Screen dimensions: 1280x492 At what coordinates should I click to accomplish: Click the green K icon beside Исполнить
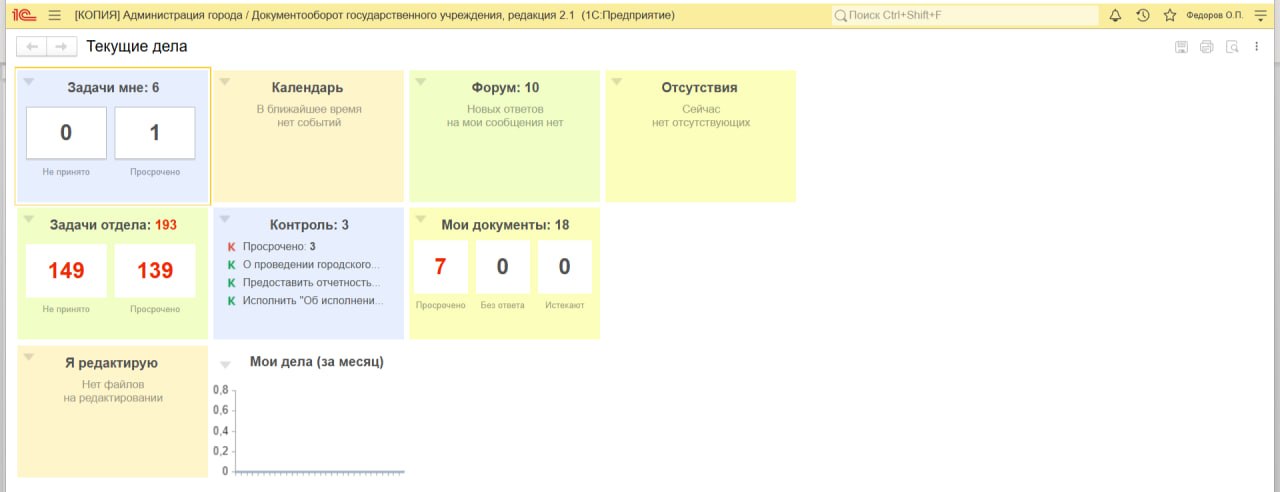231,301
